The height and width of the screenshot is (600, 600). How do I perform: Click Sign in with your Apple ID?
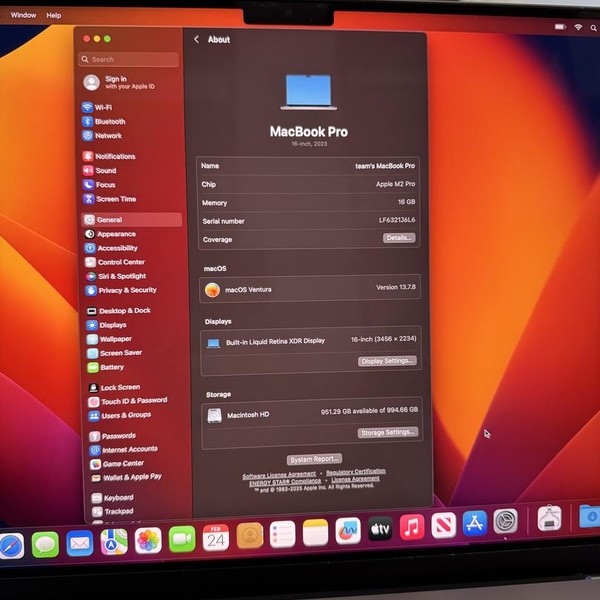click(x=119, y=82)
